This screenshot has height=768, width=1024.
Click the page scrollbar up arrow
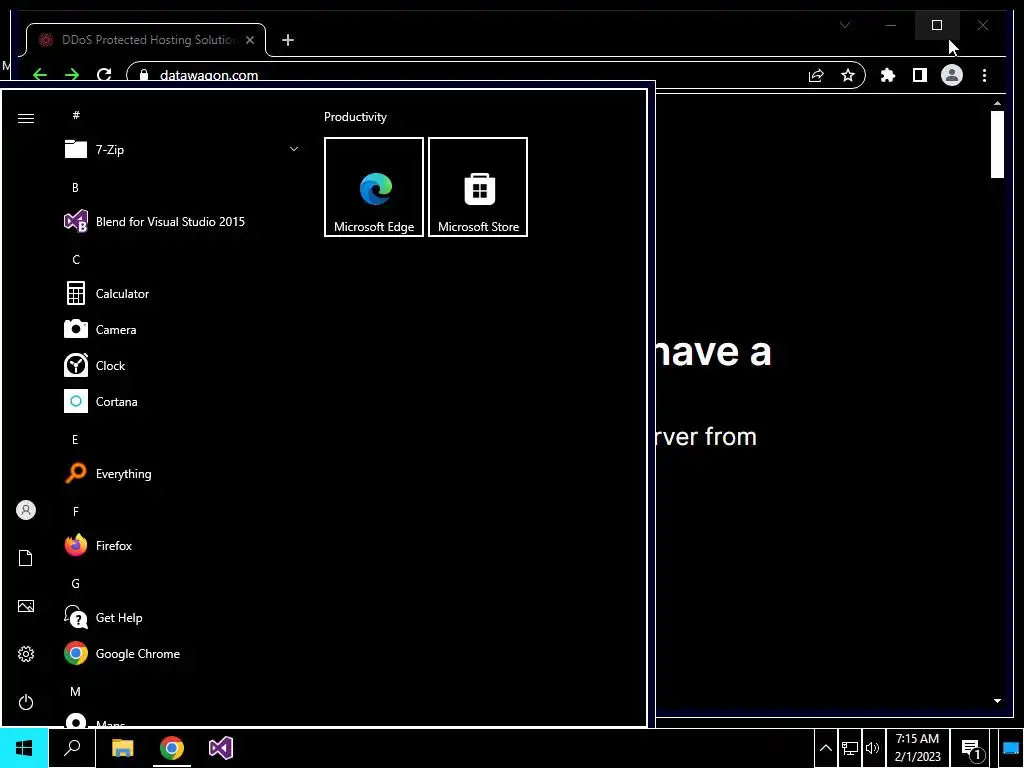(x=997, y=103)
